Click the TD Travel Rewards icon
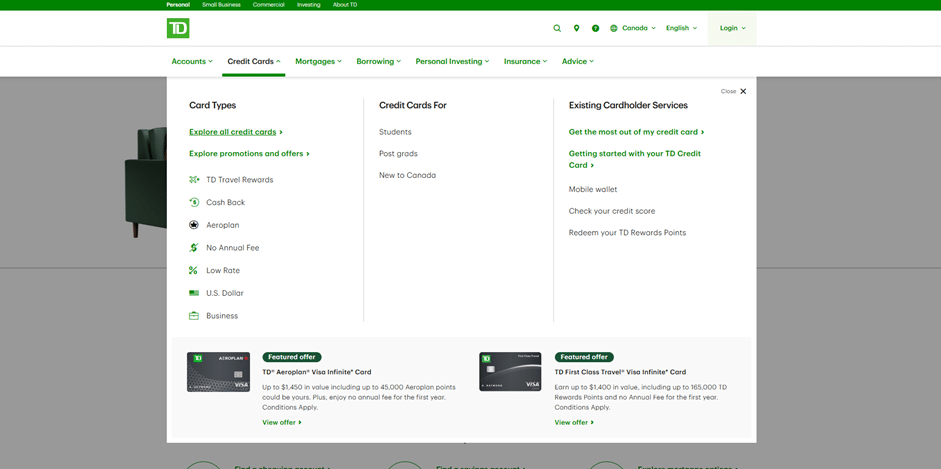Image resolution: width=941 pixels, height=469 pixels. click(194, 180)
